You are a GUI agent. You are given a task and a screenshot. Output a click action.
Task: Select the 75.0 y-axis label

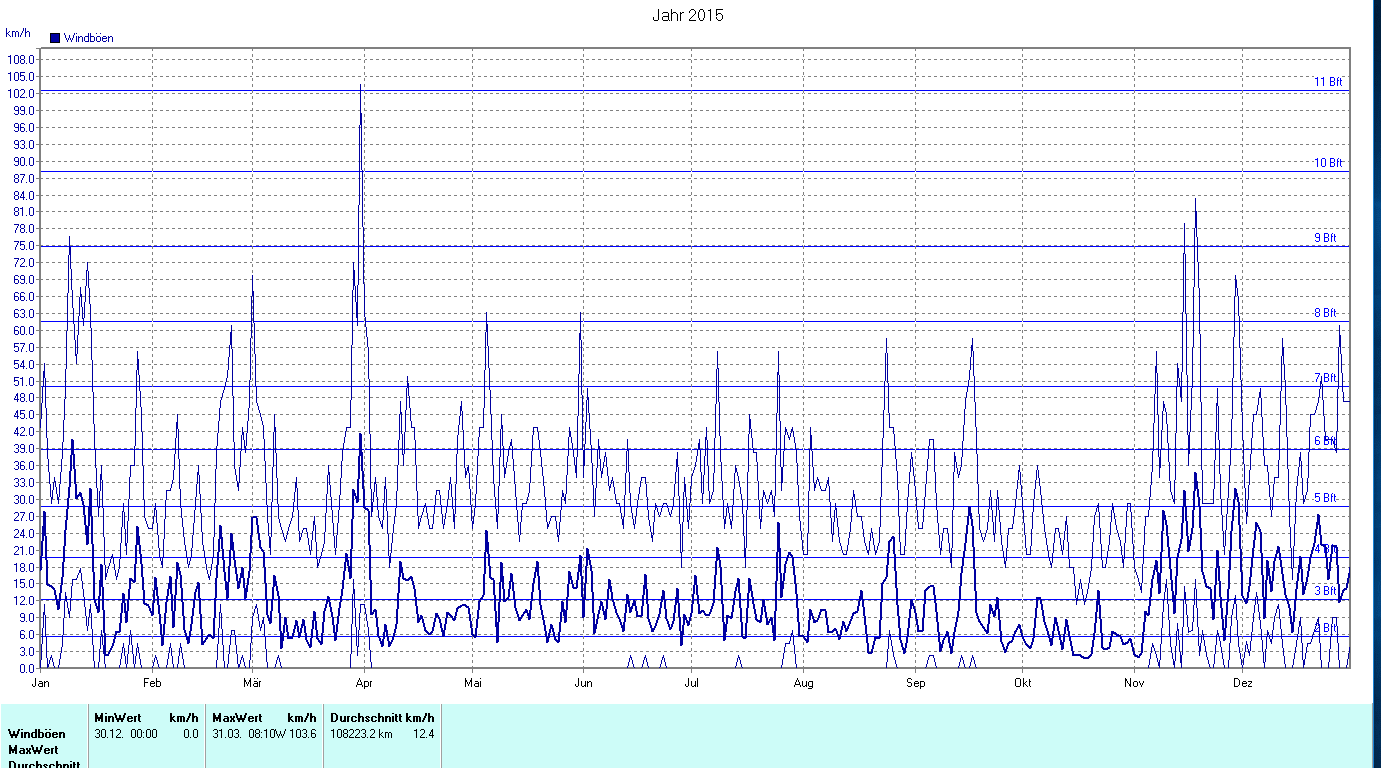pyautogui.click(x=24, y=246)
